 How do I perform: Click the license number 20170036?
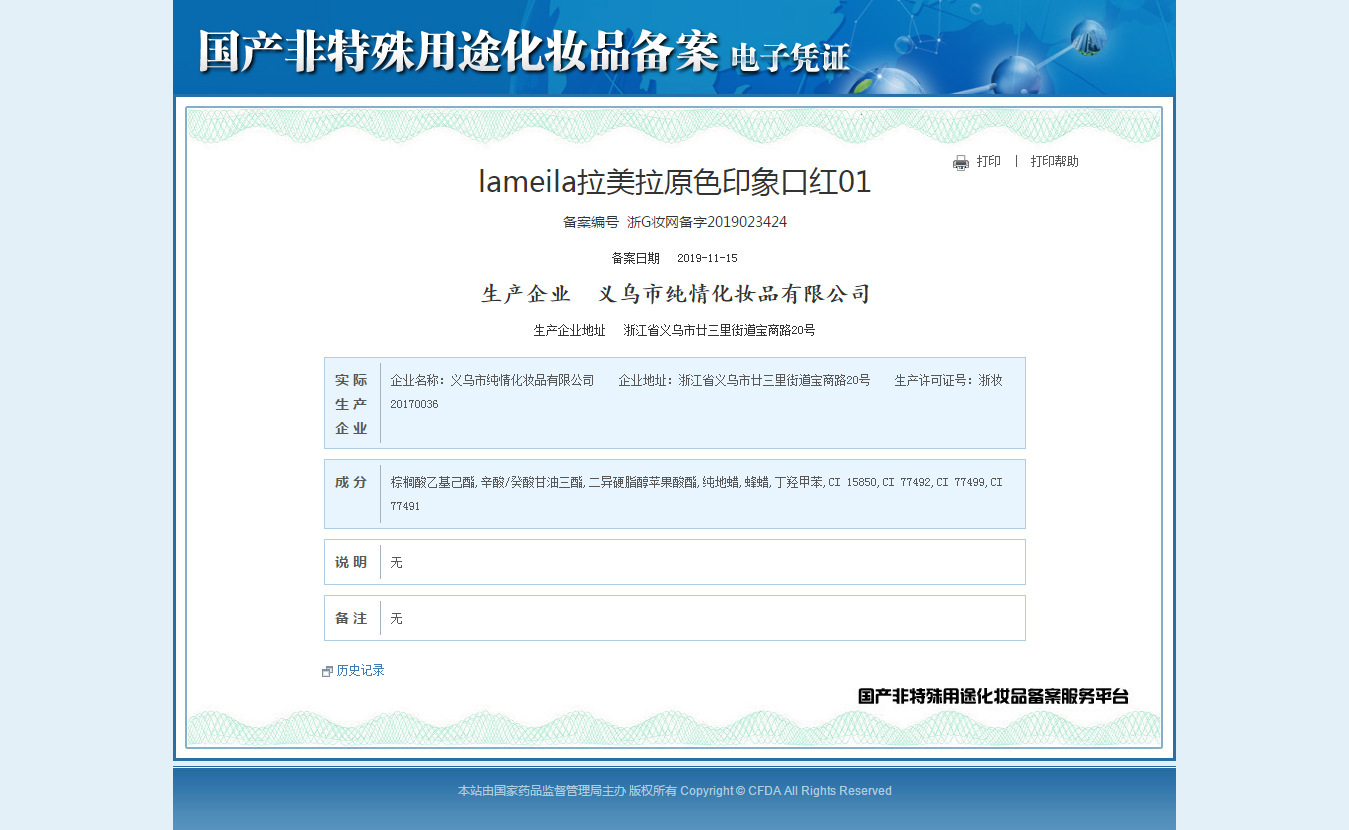click(x=414, y=404)
